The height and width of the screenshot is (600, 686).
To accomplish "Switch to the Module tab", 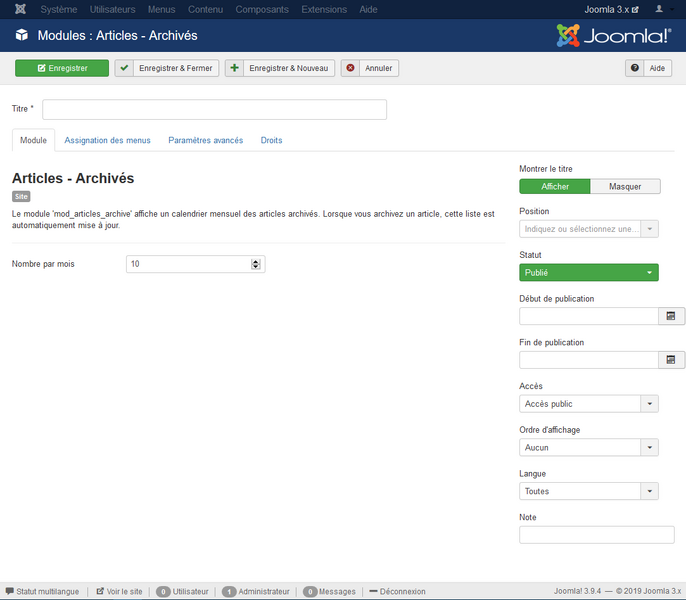I will coord(33,140).
